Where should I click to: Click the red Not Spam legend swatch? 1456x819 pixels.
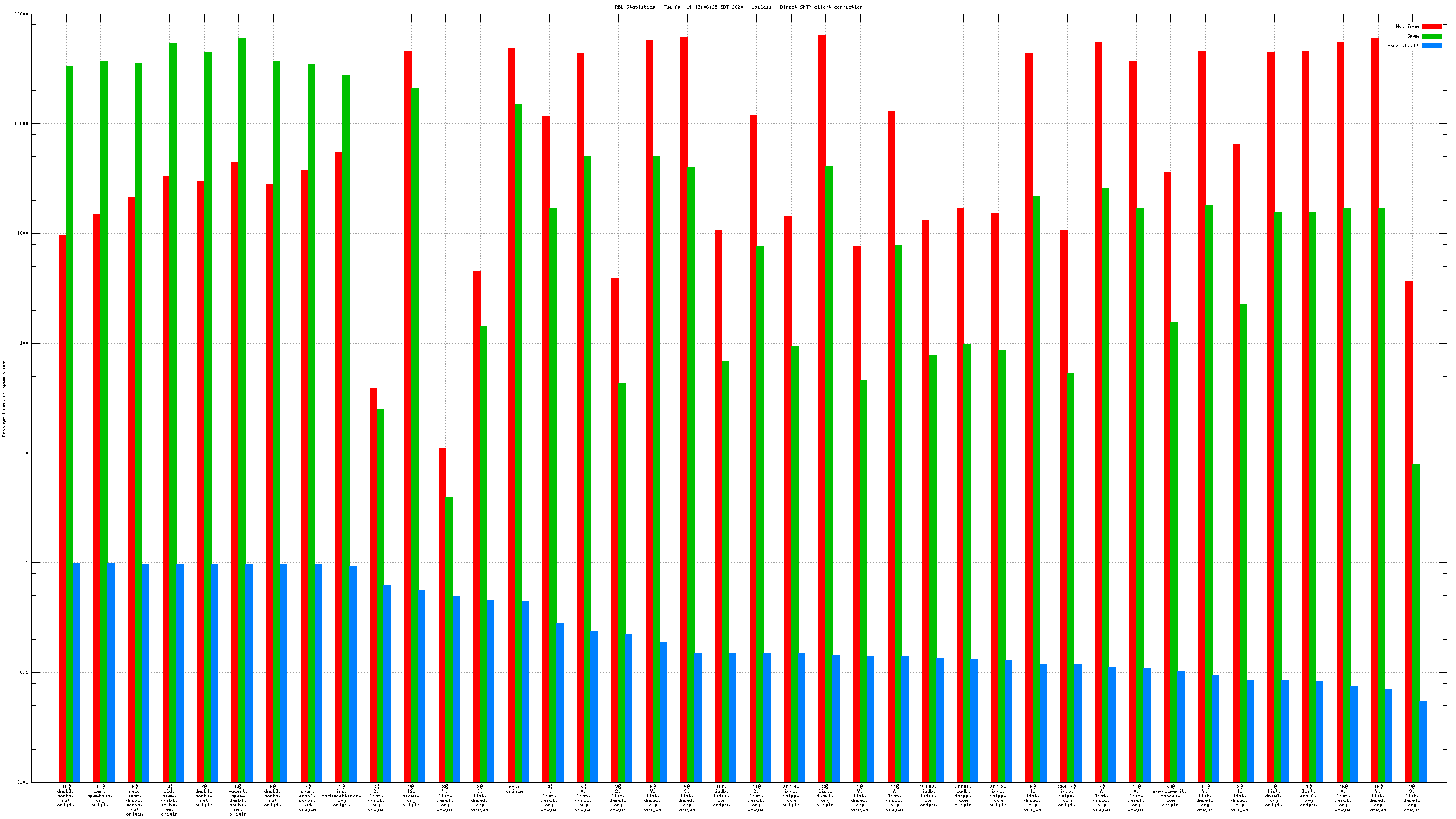coord(1432,26)
